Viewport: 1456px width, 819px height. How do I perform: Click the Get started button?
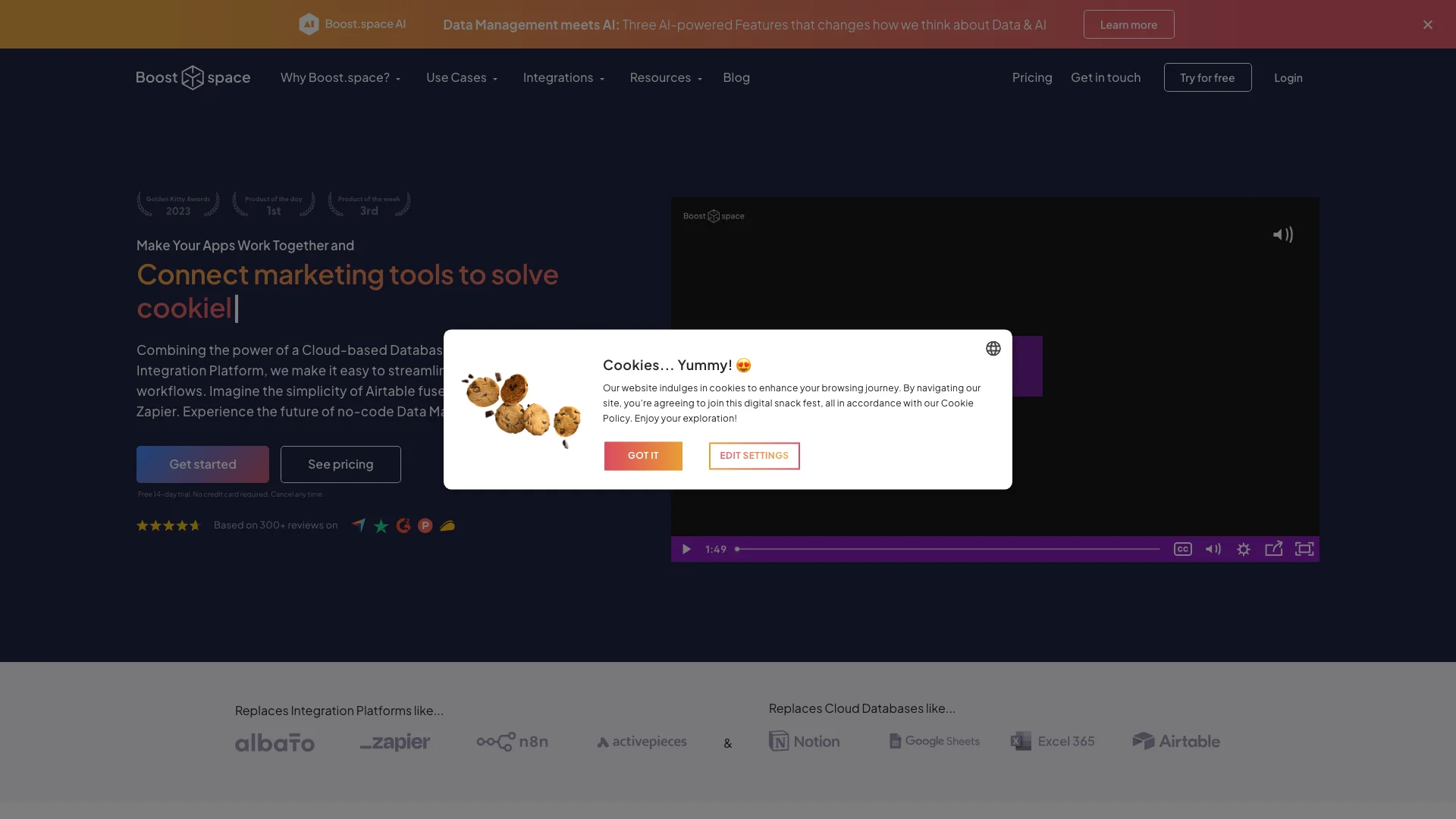[x=202, y=464]
